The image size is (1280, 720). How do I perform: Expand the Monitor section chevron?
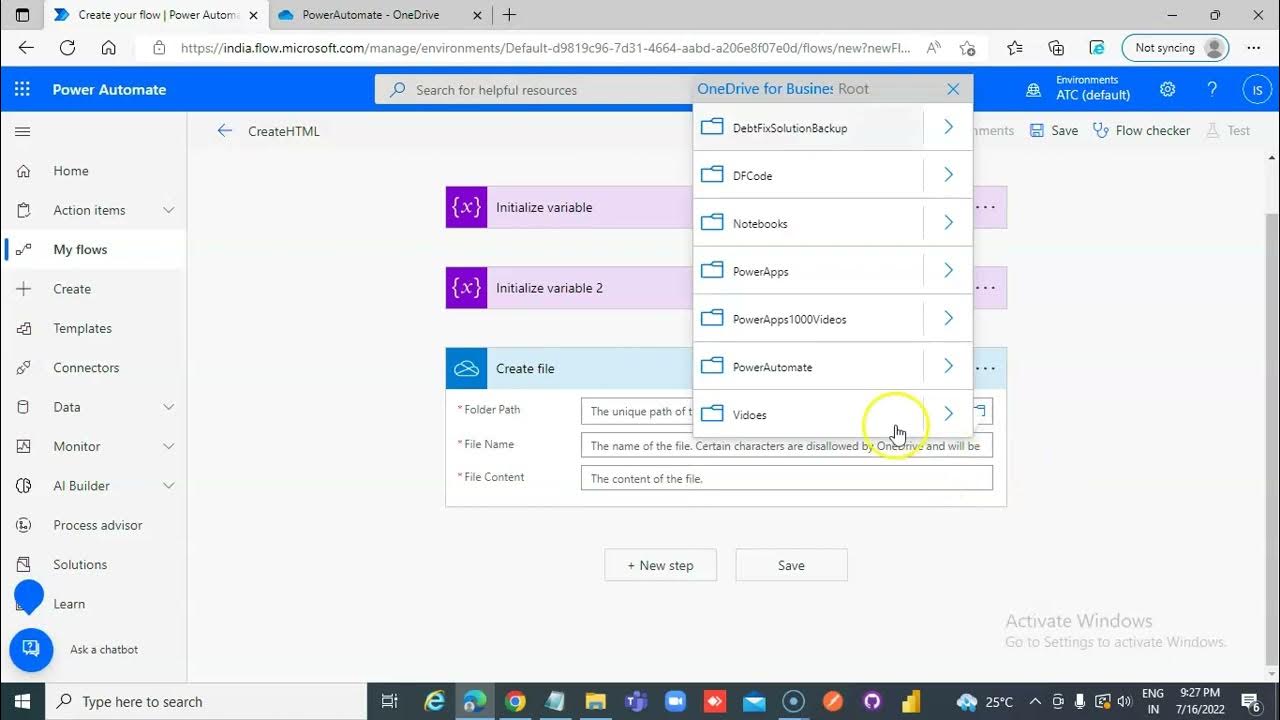tap(169, 446)
